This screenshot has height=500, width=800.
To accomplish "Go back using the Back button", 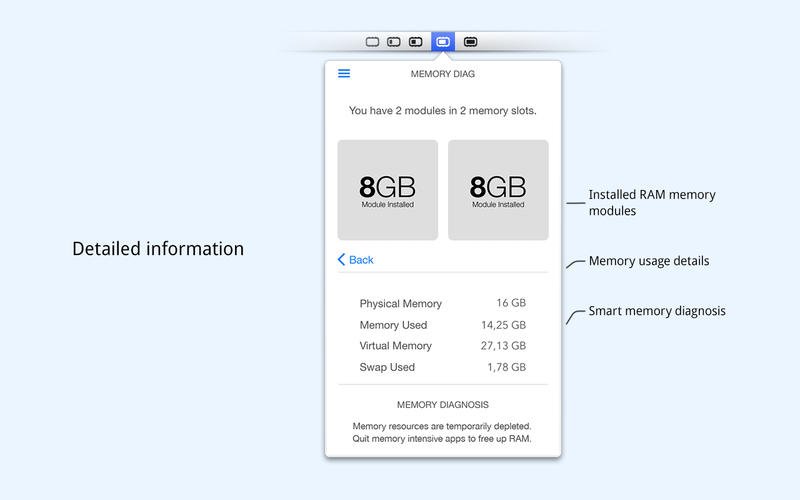I will (356, 260).
